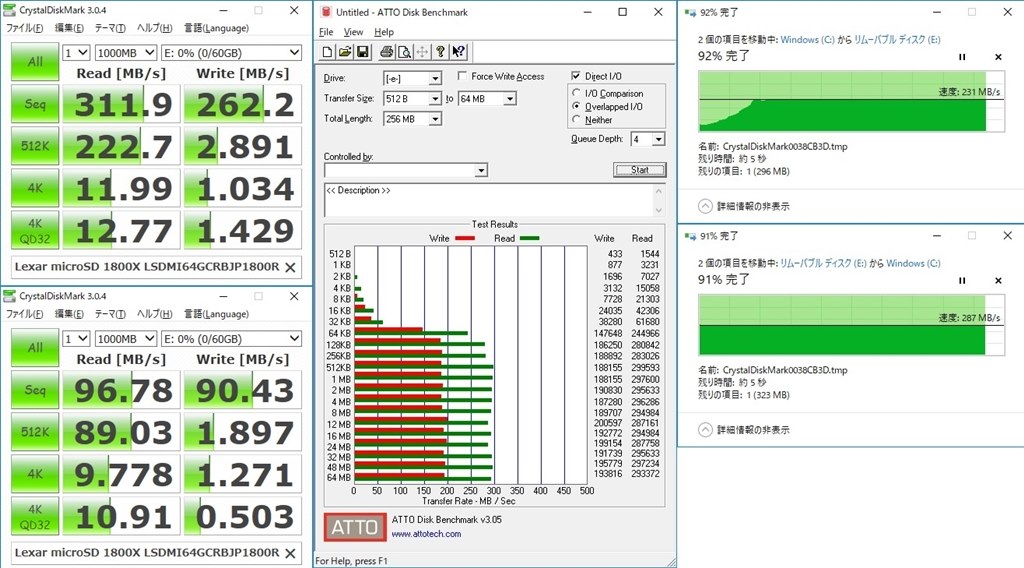This screenshot has width=1024, height=568.
Task: Click the top CrystalDiskMark window title icon
Action: click(x=9, y=10)
